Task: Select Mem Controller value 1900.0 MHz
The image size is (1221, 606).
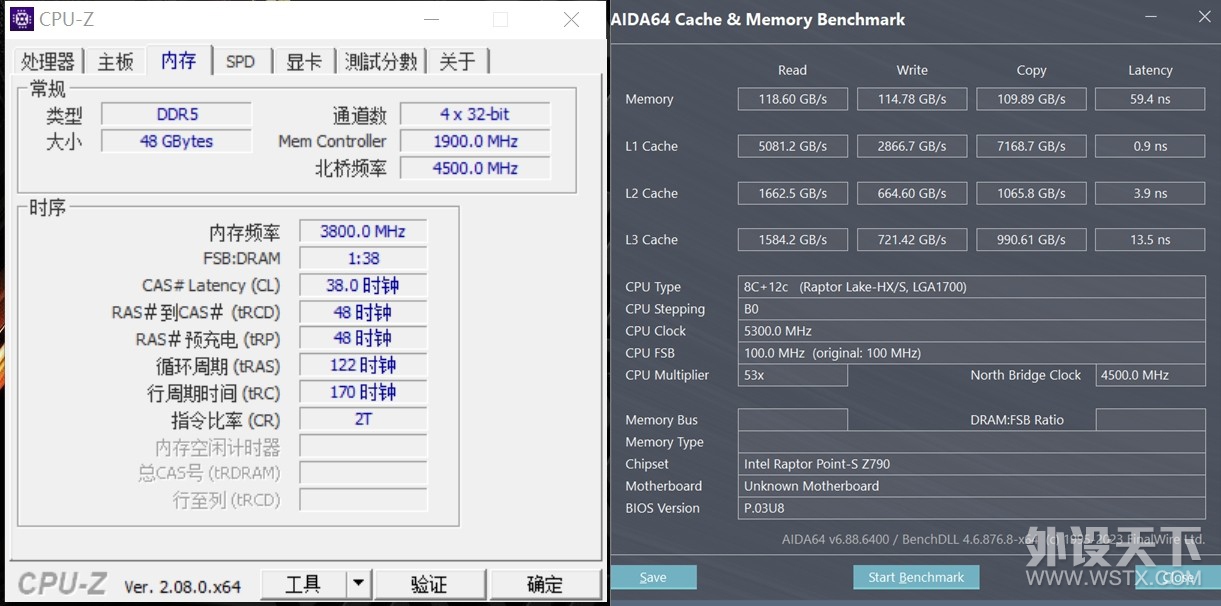Action: (475, 141)
